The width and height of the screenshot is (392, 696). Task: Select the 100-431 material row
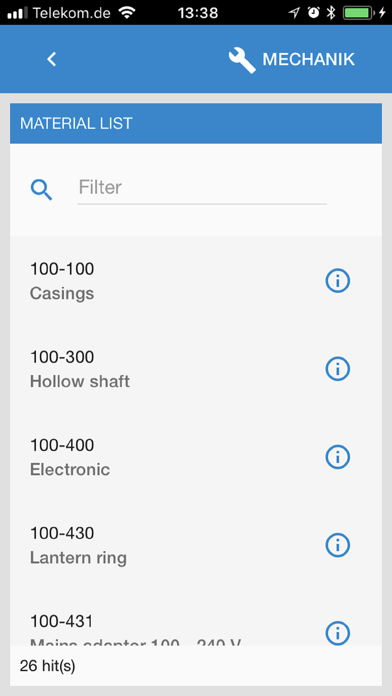coord(196,617)
